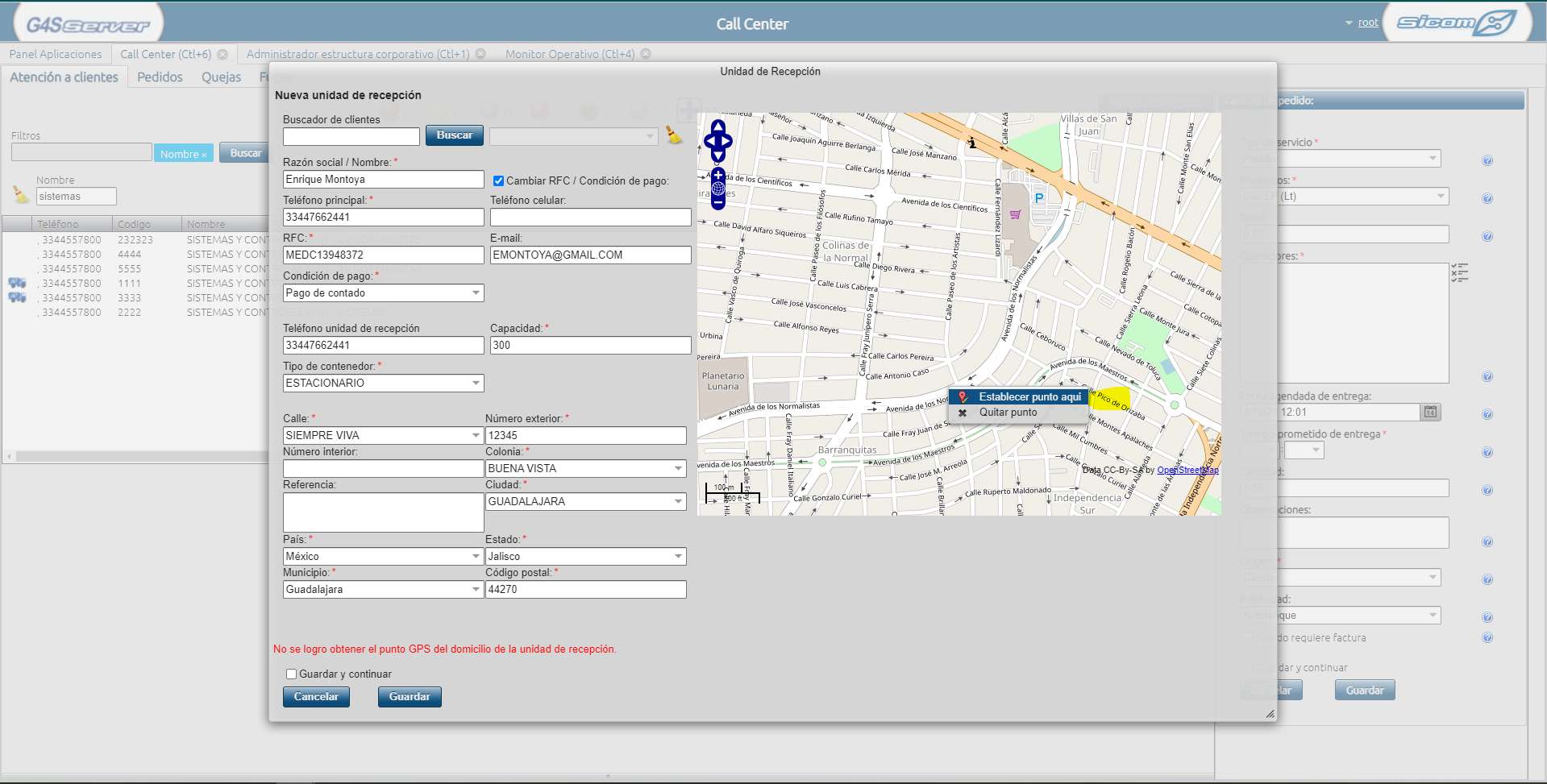Screen dimensions: 1547x784
Task: Select the table row with code 5555
Action: click(x=135, y=269)
